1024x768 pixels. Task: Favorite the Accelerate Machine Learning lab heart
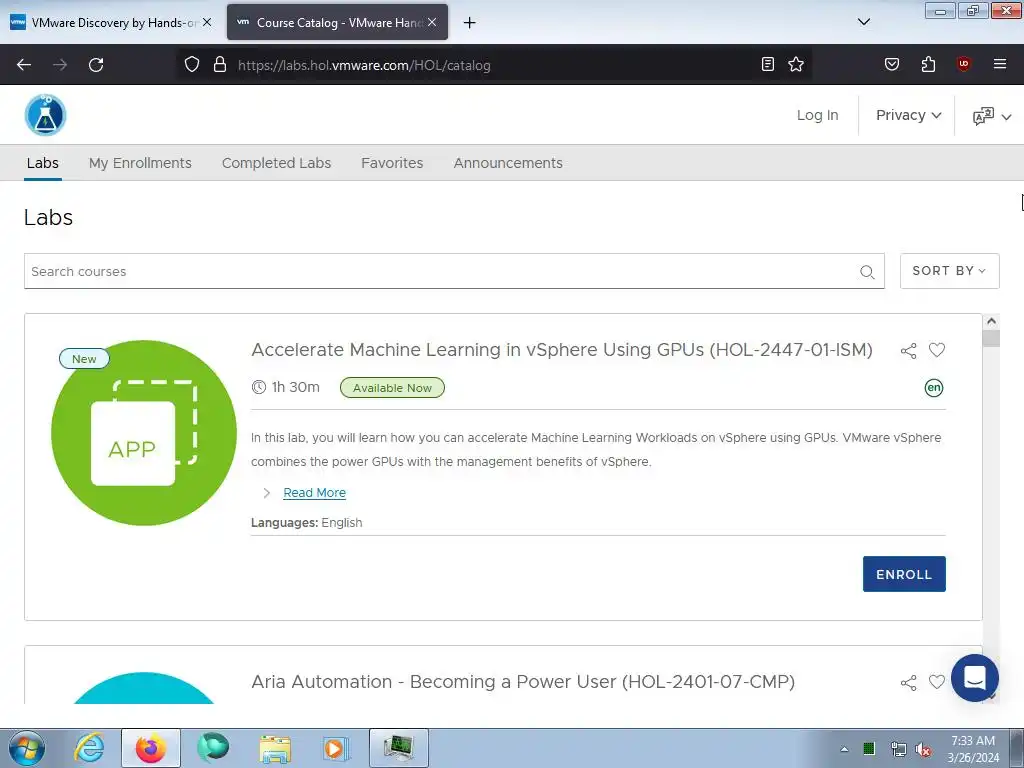(936, 350)
